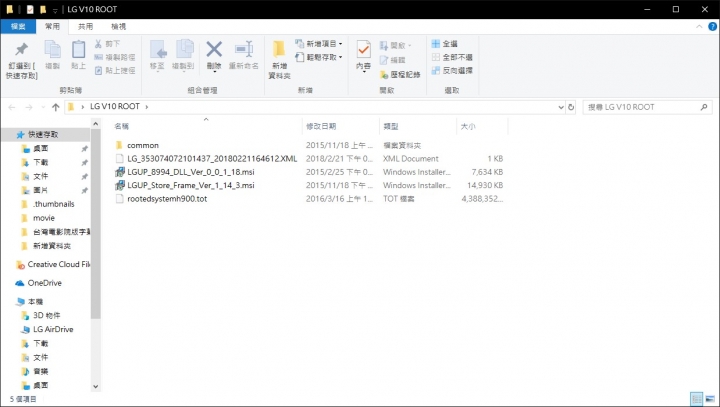The height and width of the screenshot is (407, 720).
Task: Click XML Document type cell
Action: (411, 158)
